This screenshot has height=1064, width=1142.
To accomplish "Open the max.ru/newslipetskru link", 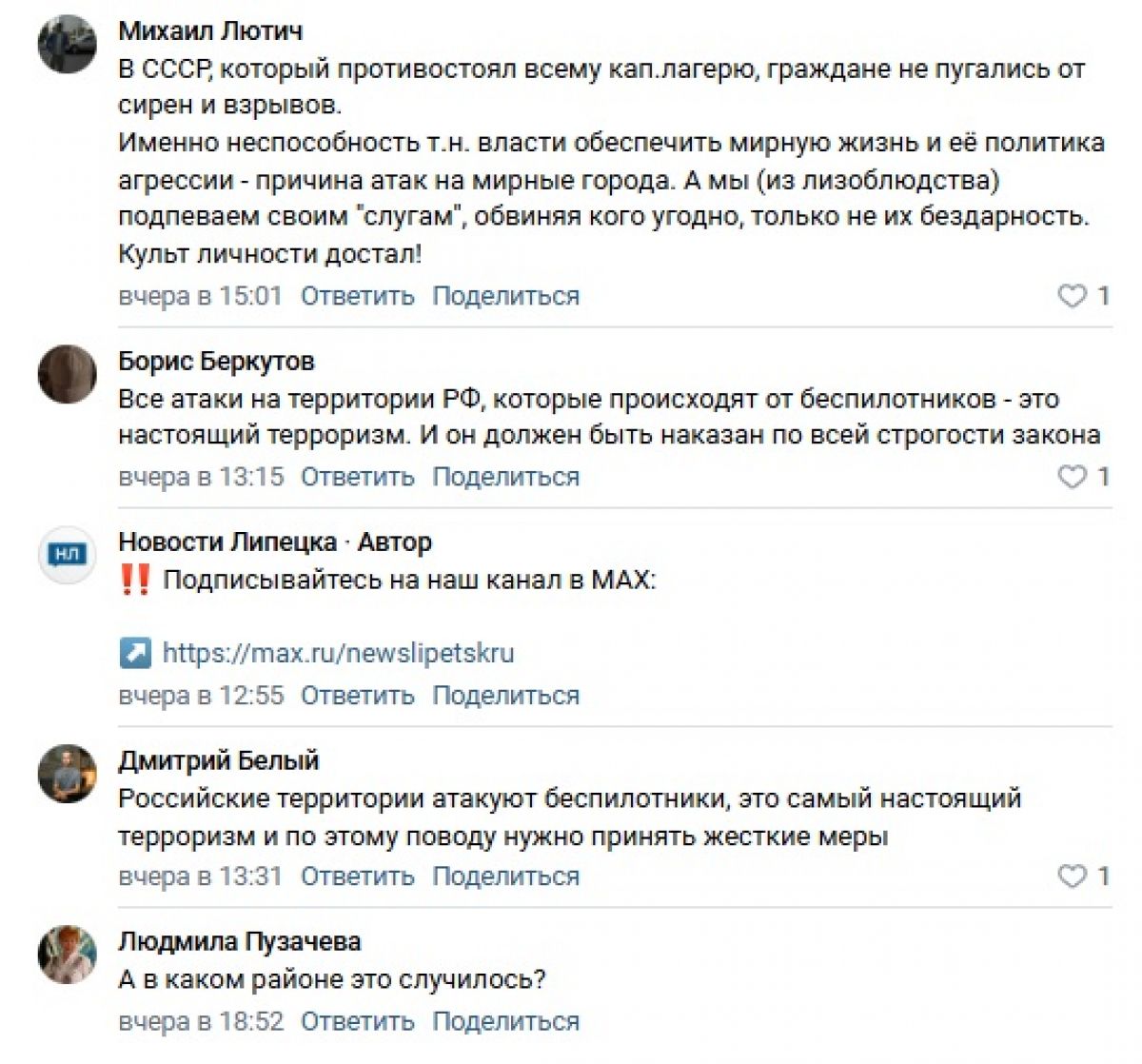I will click(338, 653).
